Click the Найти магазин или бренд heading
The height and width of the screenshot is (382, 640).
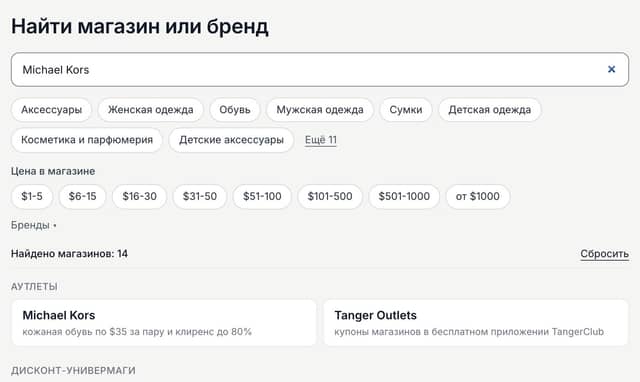[x=140, y=27]
